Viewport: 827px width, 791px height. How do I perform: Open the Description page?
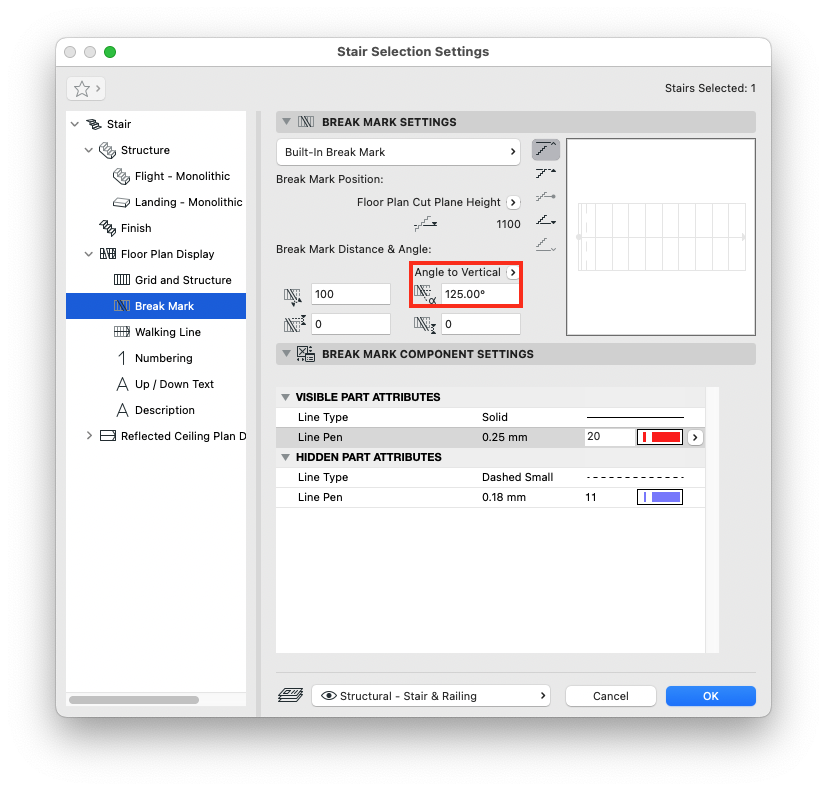point(165,410)
